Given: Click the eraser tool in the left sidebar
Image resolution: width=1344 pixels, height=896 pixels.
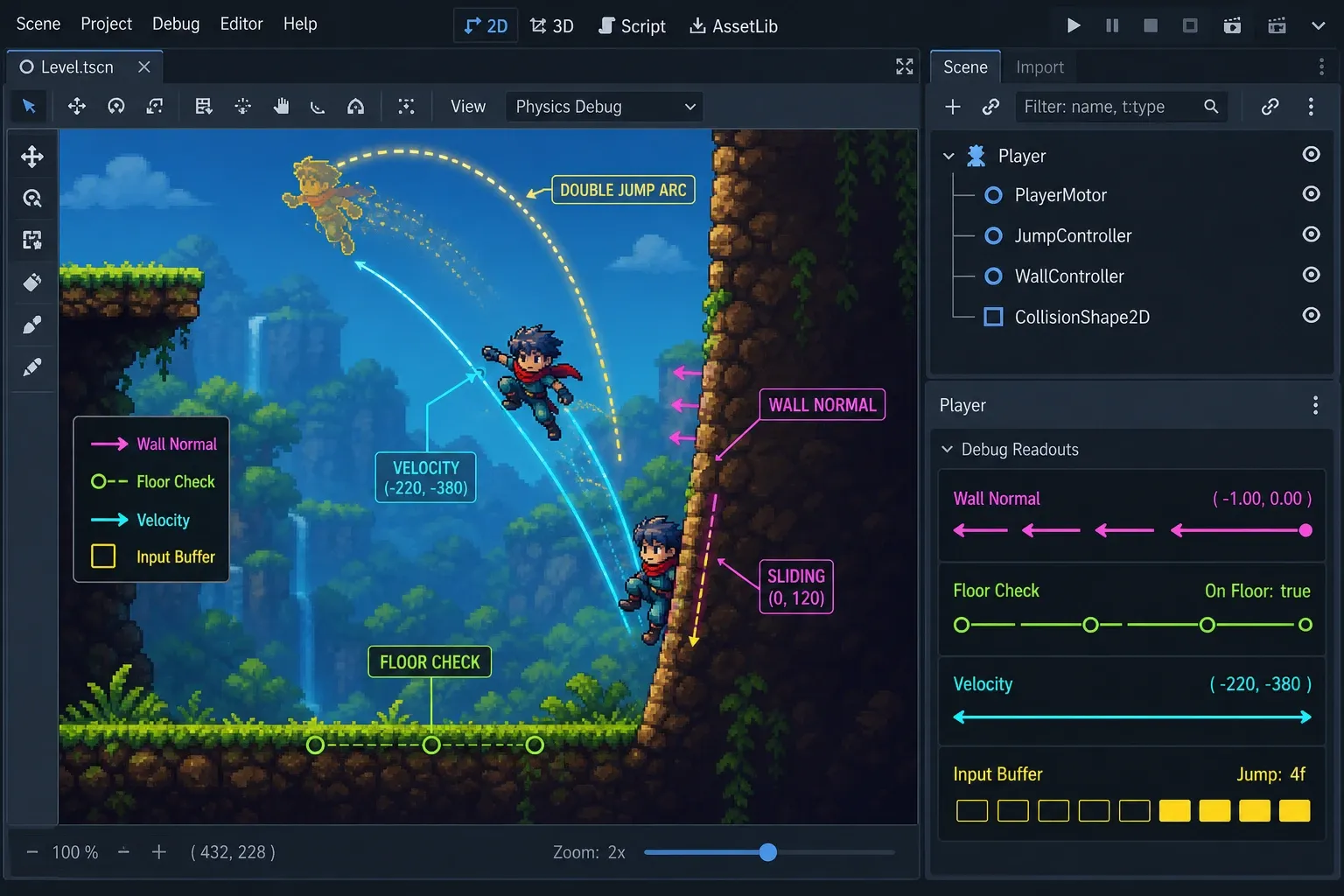Looking at the screenshot, I should coord(32,283).
